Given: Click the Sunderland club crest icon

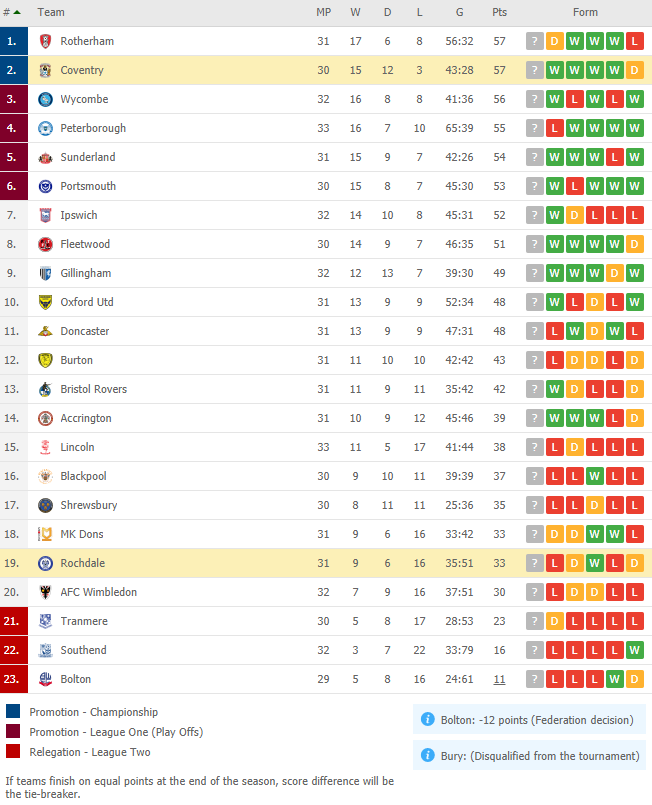Looking at the screenshot, I should pyautogui.click(x=45, y=157).
